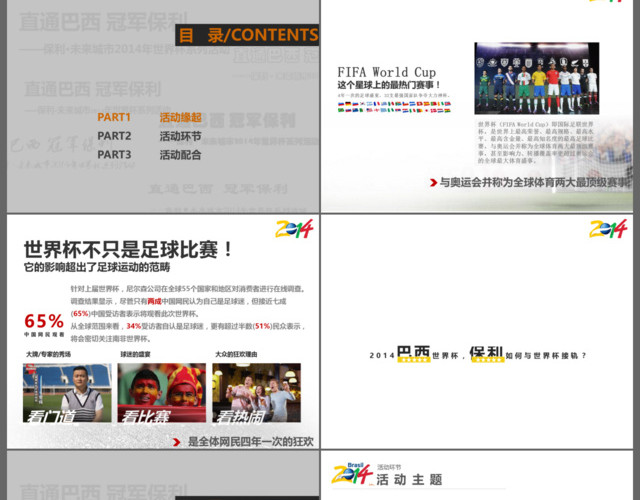This screenshot has height=500, width=640.
Task: Click the row of national flags
Action: pos(394,107)
